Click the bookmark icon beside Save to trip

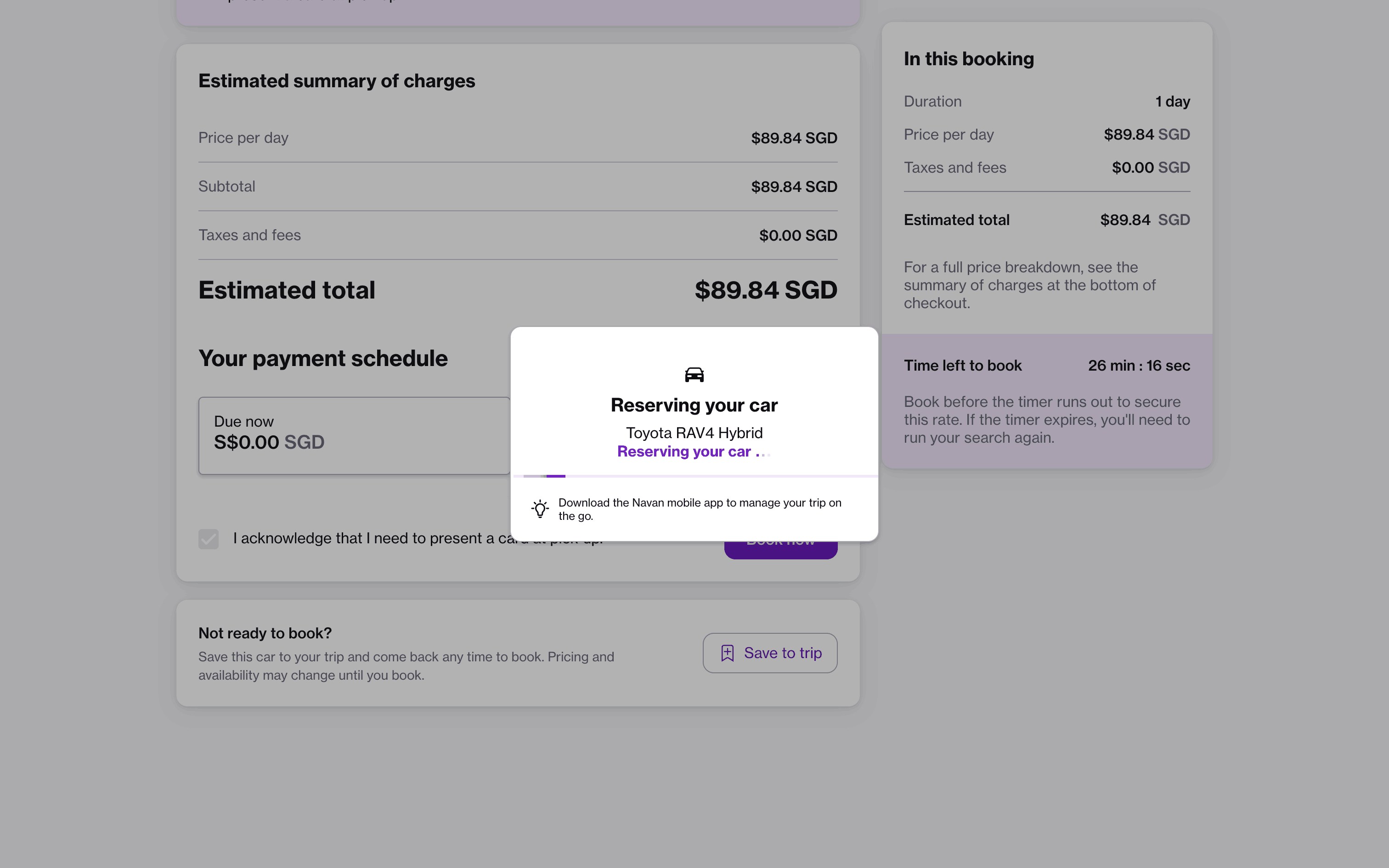coord(727,653)
